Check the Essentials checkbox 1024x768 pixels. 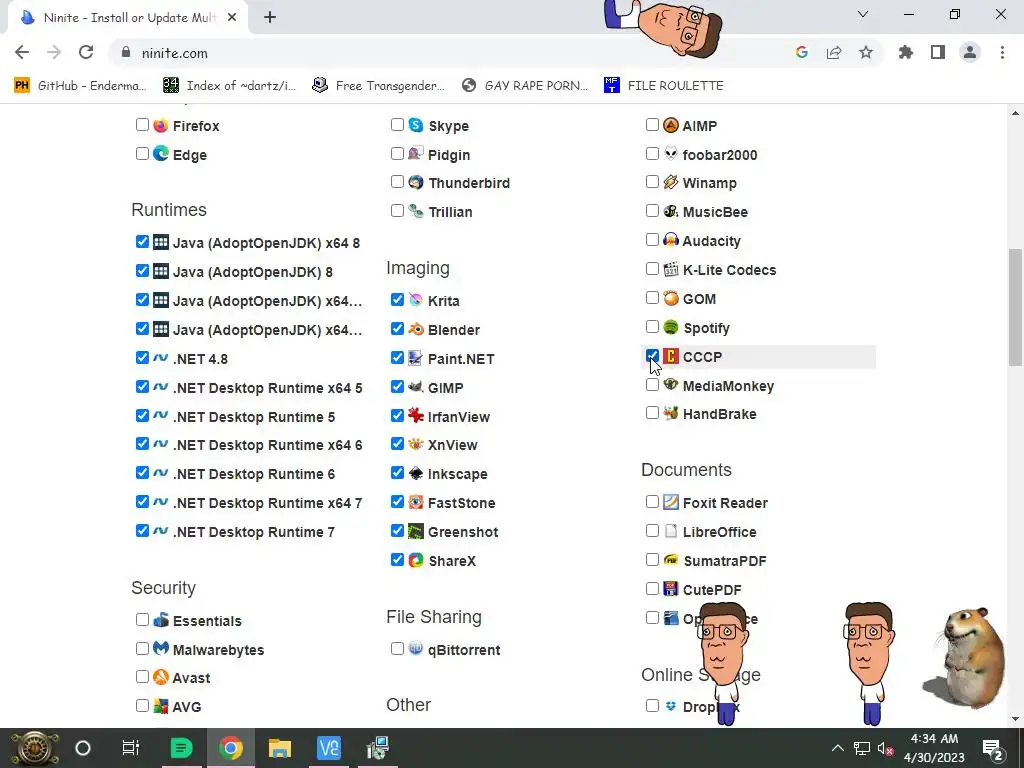click(142, 620)
